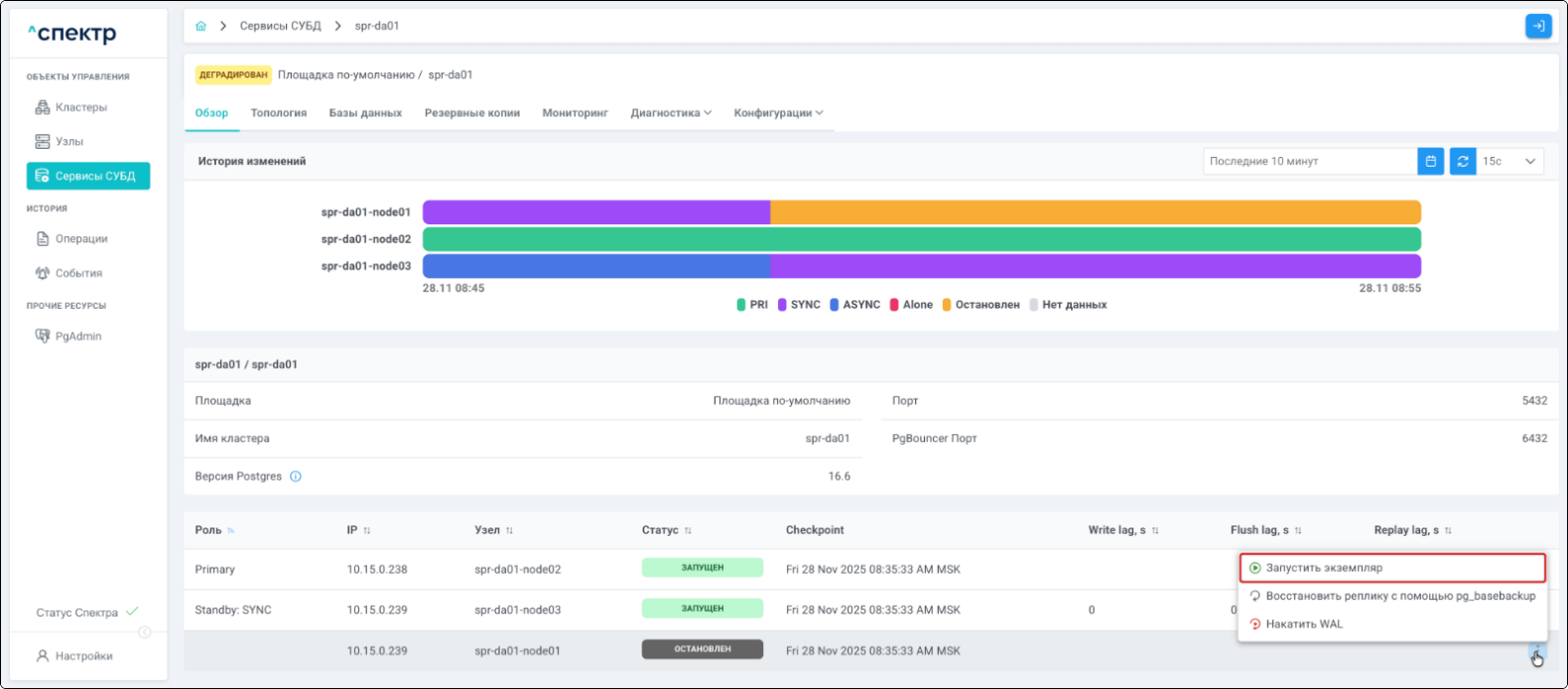Click the Postgres version info icon
This screenshot has width=1568, height=689.
click(x=296, y=477)
